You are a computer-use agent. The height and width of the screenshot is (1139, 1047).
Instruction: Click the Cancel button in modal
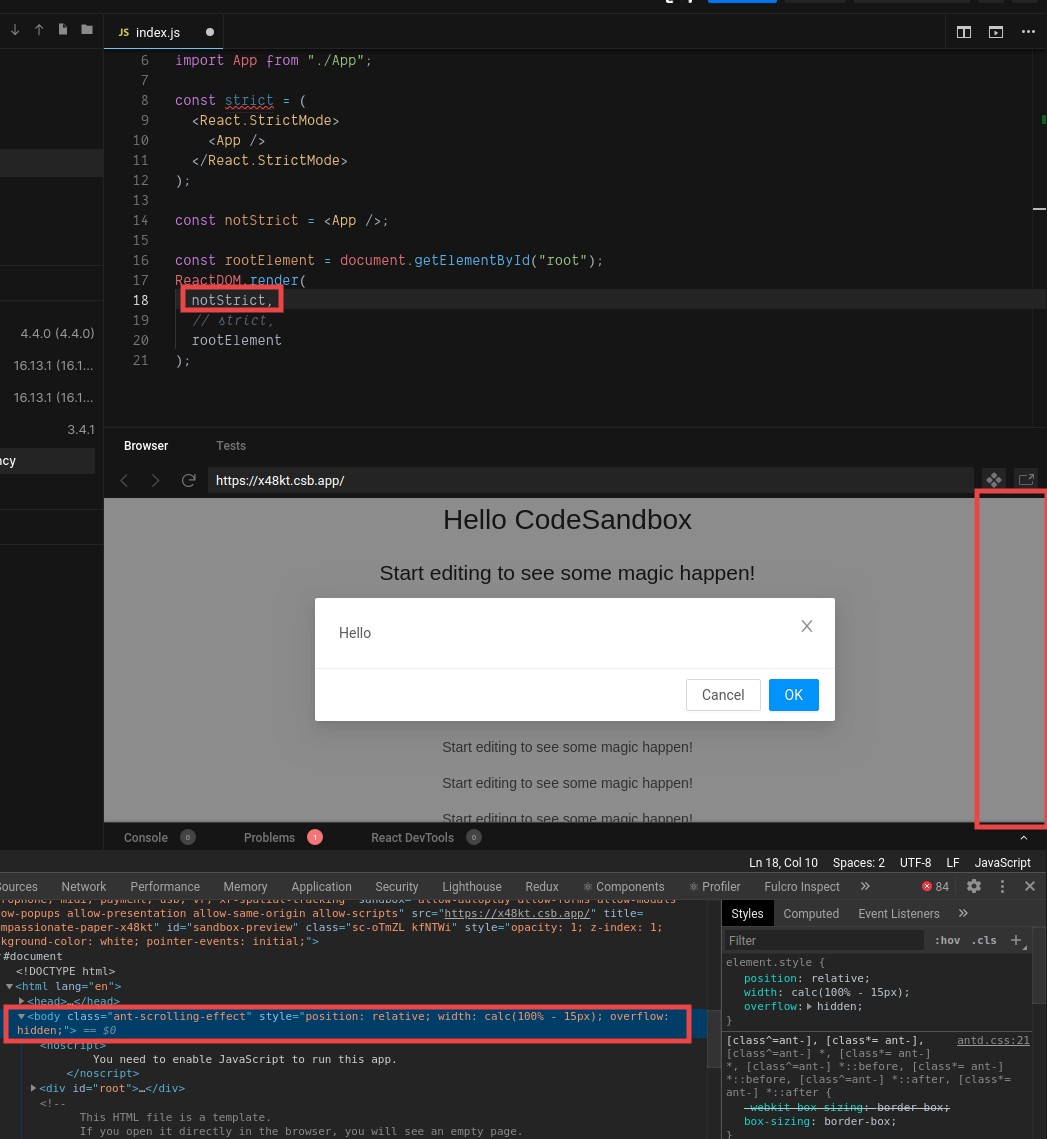click(723, 695)
